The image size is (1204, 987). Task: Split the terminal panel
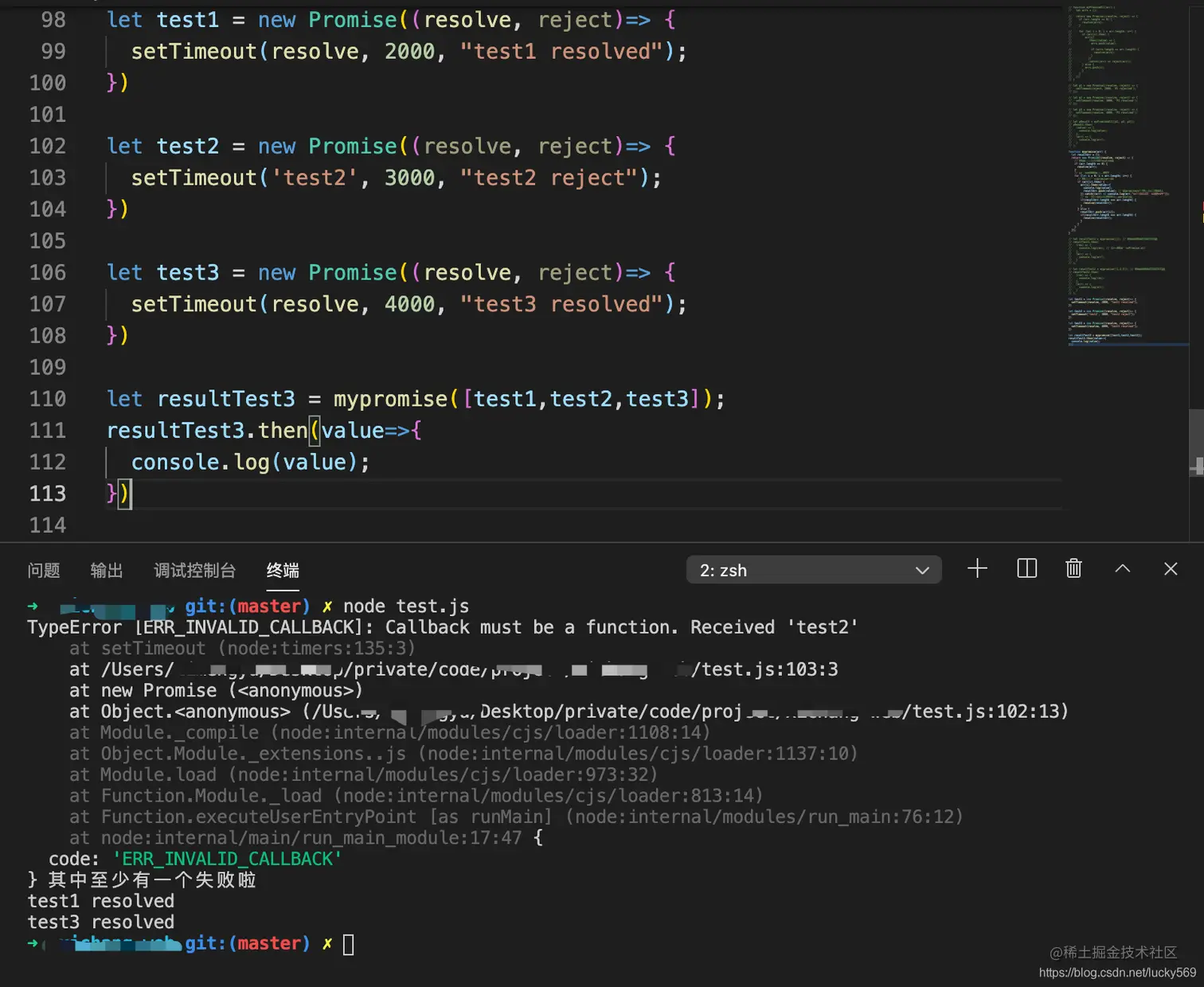coord(1027,568)
